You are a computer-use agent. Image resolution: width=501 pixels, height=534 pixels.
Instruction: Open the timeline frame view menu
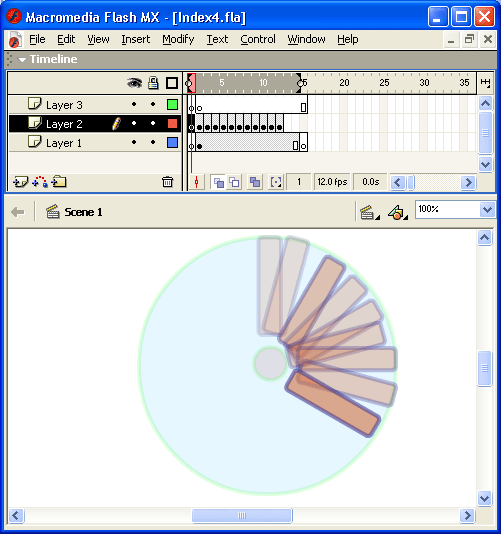(485, 82)
